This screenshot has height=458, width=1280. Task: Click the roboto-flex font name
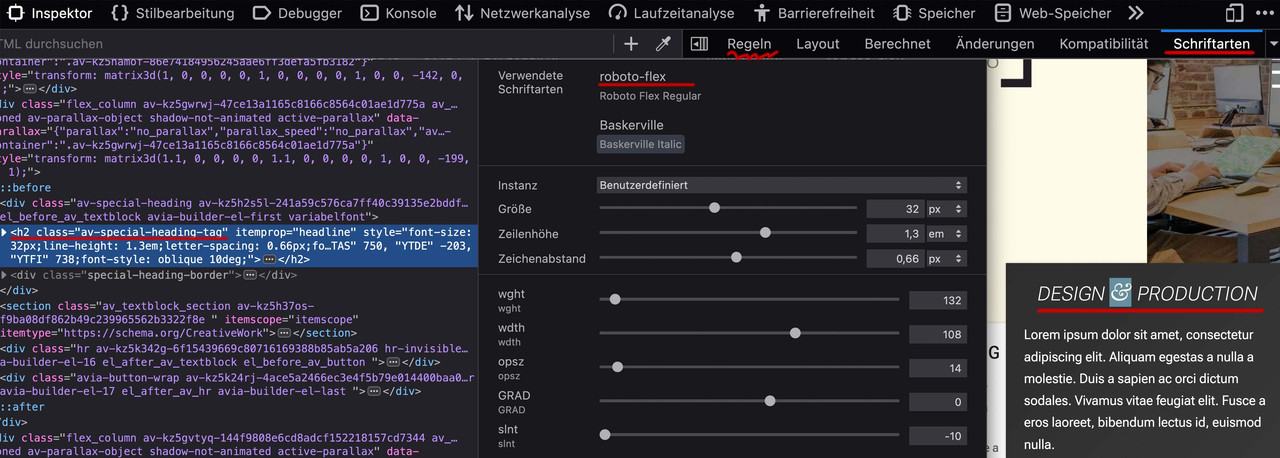point(633,77)
